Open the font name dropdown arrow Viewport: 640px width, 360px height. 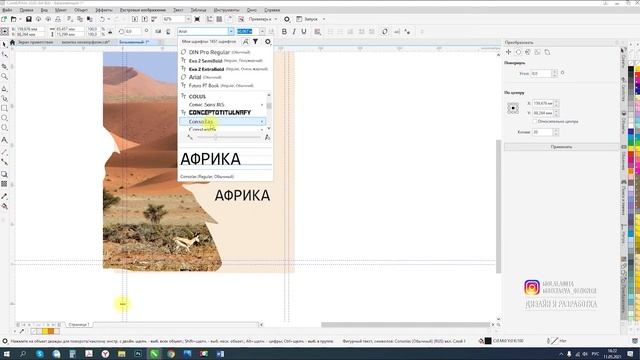(231, 31)
